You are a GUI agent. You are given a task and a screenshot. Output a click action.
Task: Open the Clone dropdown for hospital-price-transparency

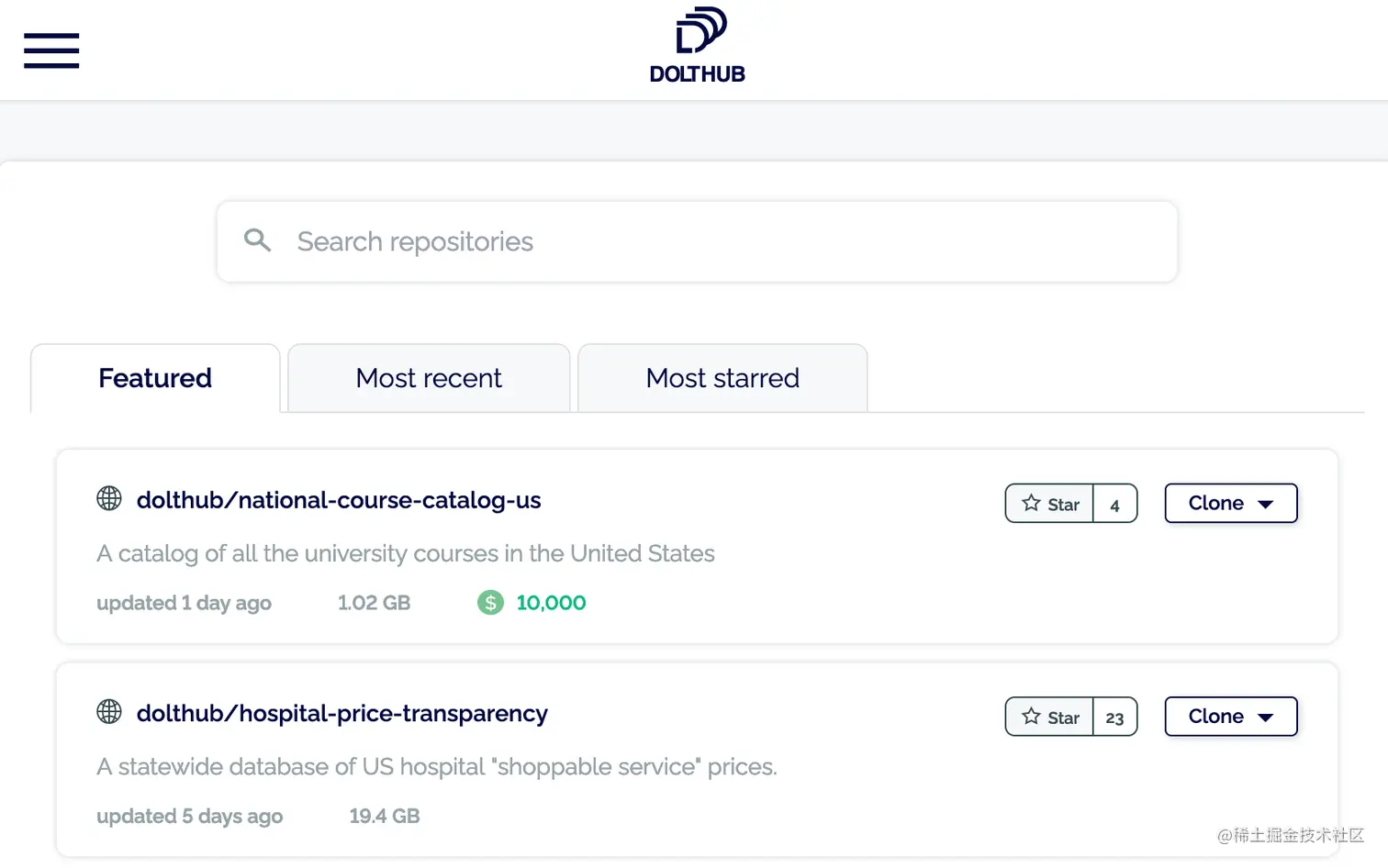(x=1230, y=717)
